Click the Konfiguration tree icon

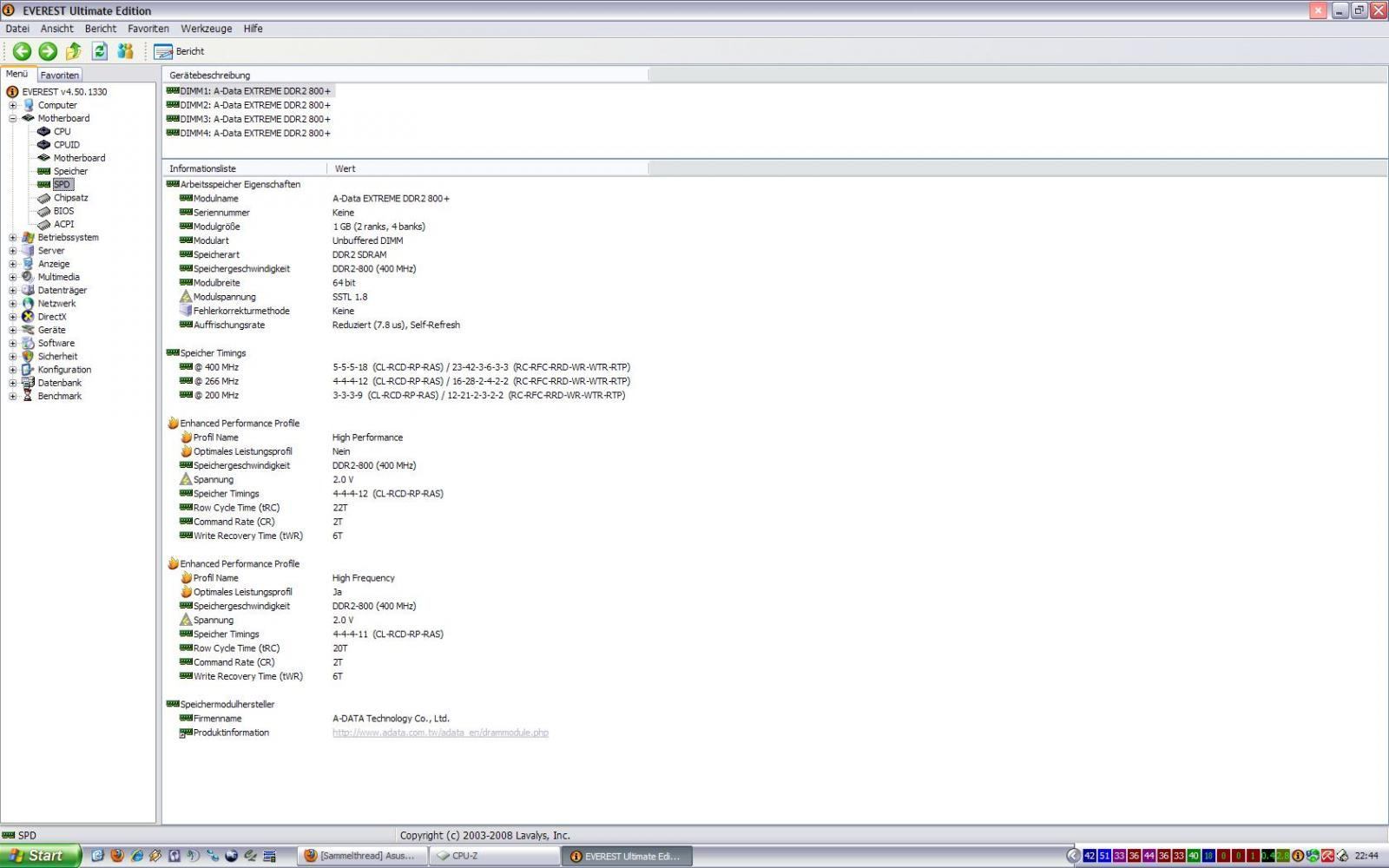tap(28, 370)
